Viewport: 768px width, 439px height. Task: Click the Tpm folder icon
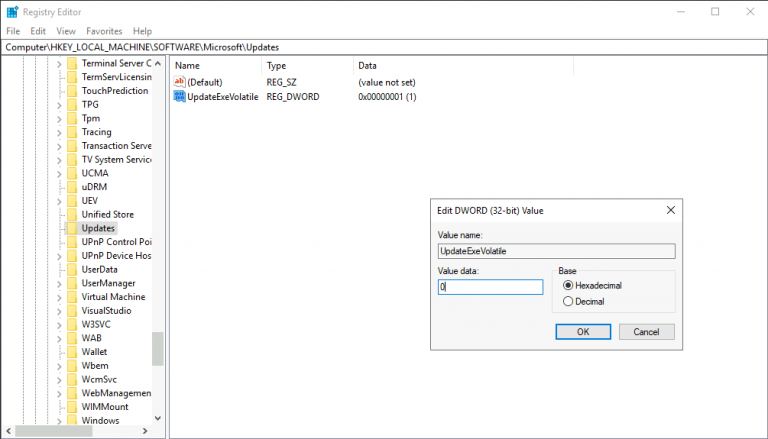point(72,118)
